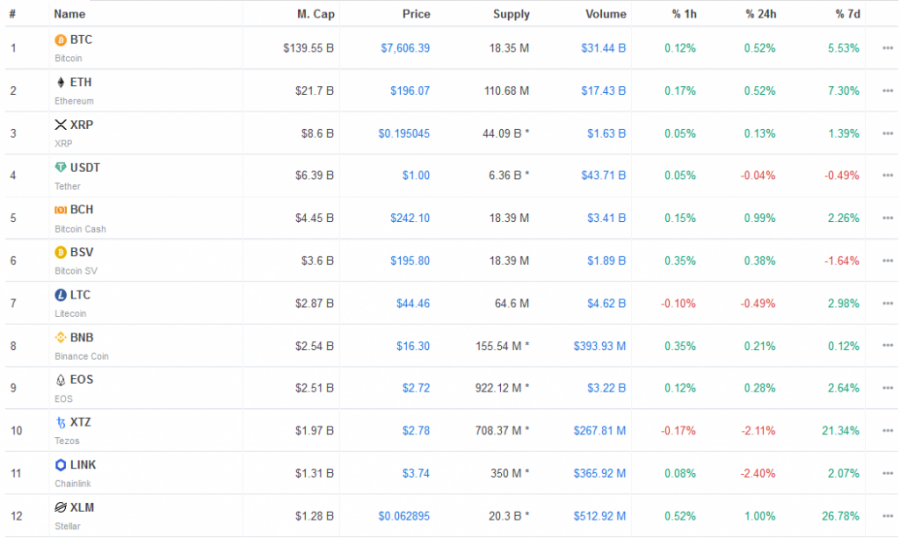Click the Binance Coin BNB icon

pos(60,337)
